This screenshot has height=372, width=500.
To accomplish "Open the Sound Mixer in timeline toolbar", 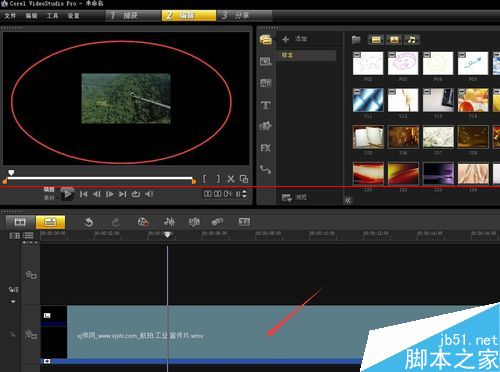I will coord(170,222).
